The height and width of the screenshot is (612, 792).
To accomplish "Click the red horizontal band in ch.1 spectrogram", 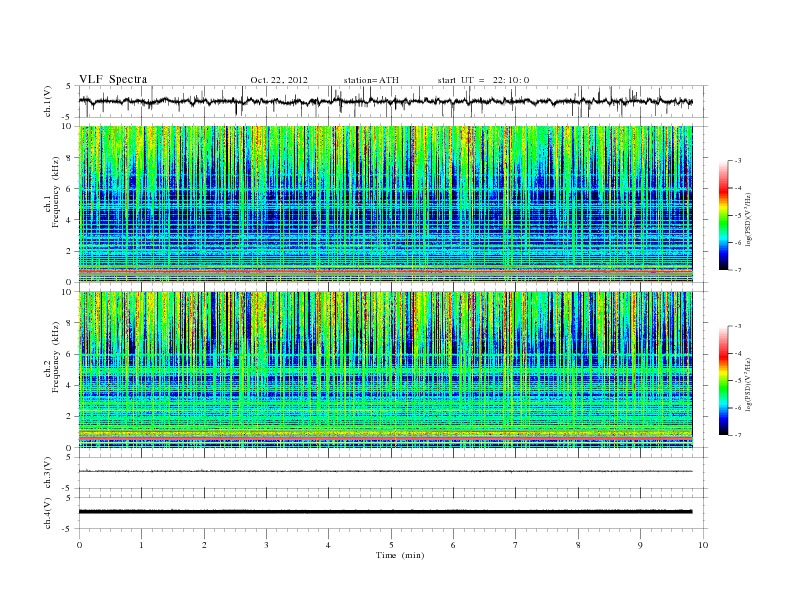I will pyautogui.click(x=385, y=271).
